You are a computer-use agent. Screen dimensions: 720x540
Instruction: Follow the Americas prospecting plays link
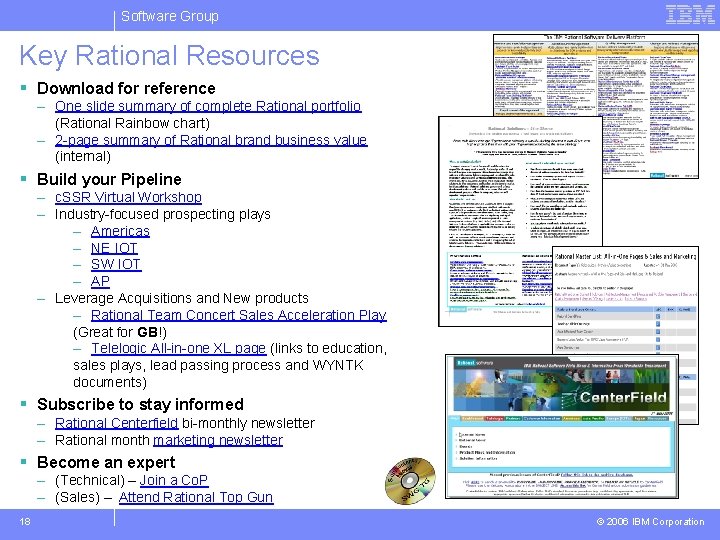tap(120, 231)
